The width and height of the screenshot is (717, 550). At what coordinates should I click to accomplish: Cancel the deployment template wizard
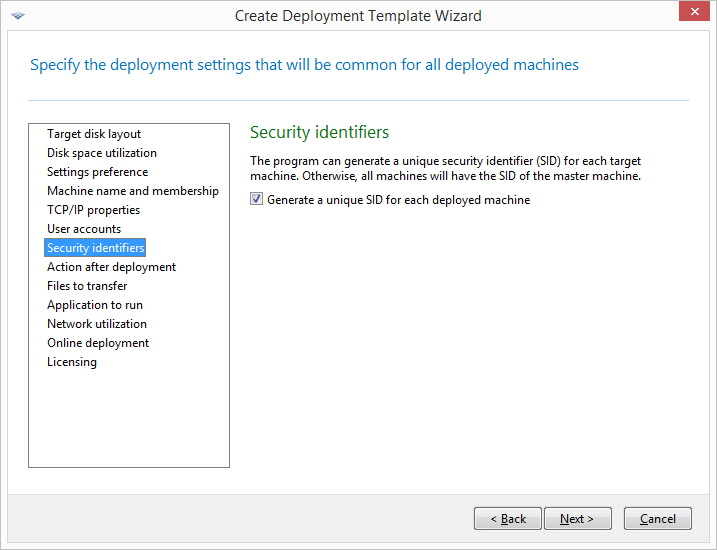(658, 519)
